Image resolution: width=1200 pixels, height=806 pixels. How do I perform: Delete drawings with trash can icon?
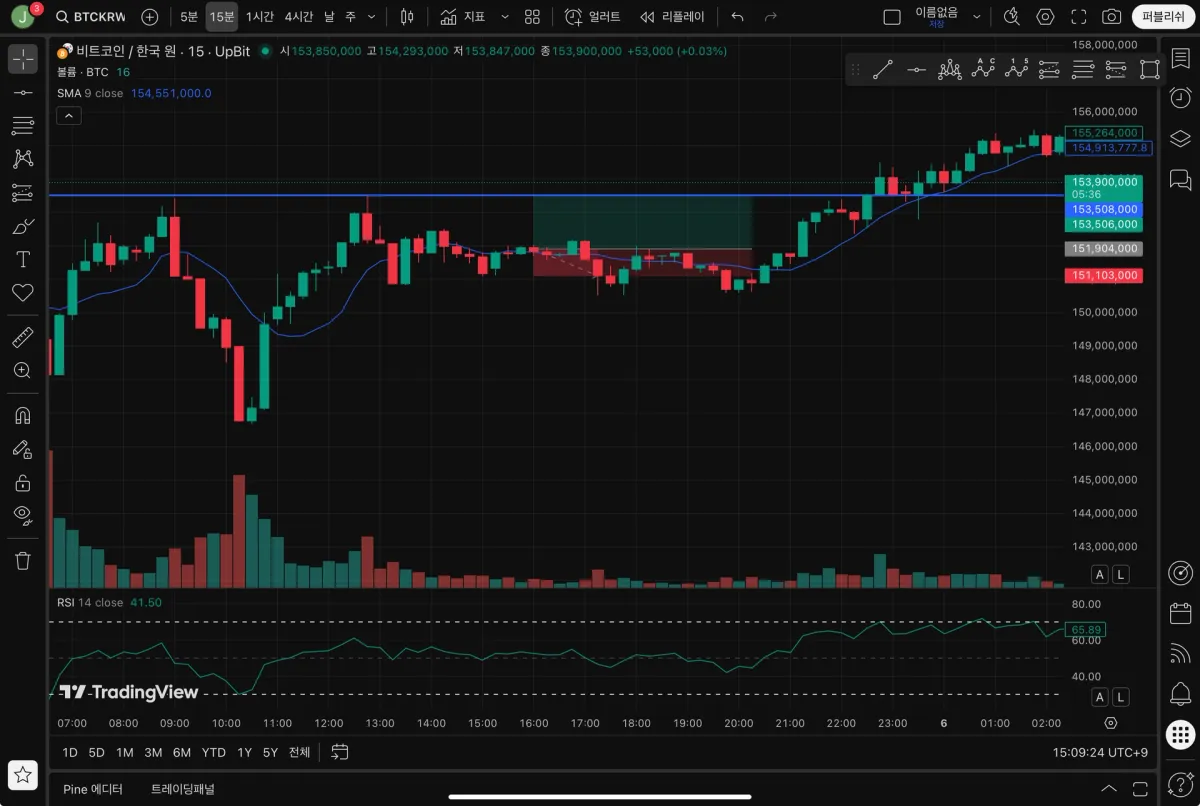[x=22, y=560]
